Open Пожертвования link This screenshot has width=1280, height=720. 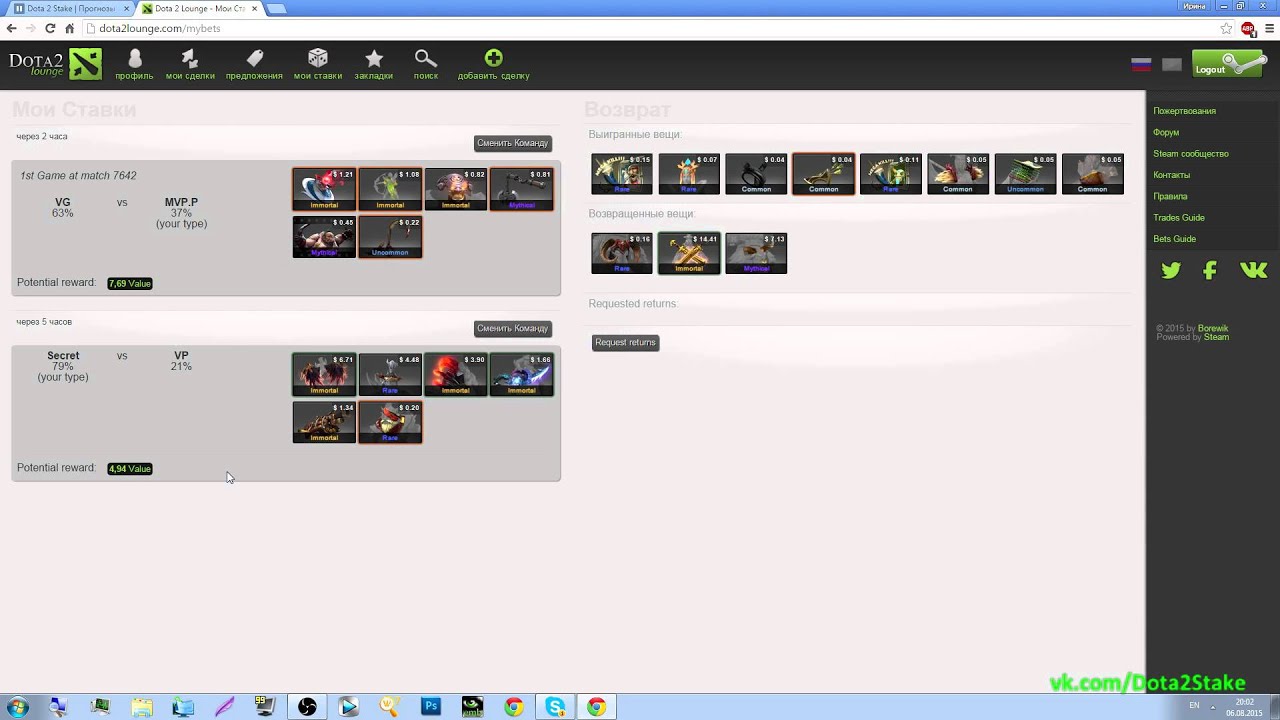[1184, 111]
